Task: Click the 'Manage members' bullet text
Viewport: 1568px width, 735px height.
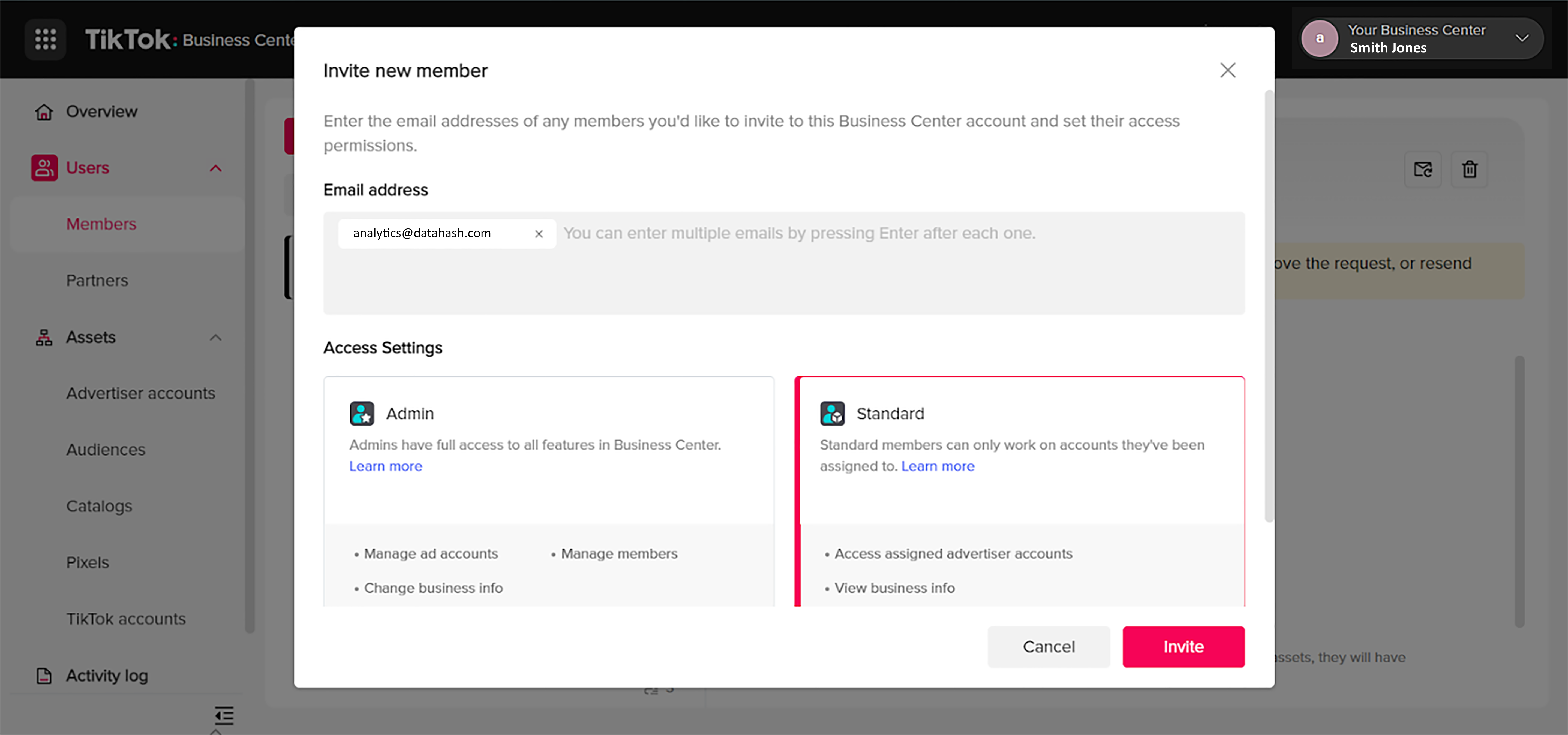Action: point(619,554)
